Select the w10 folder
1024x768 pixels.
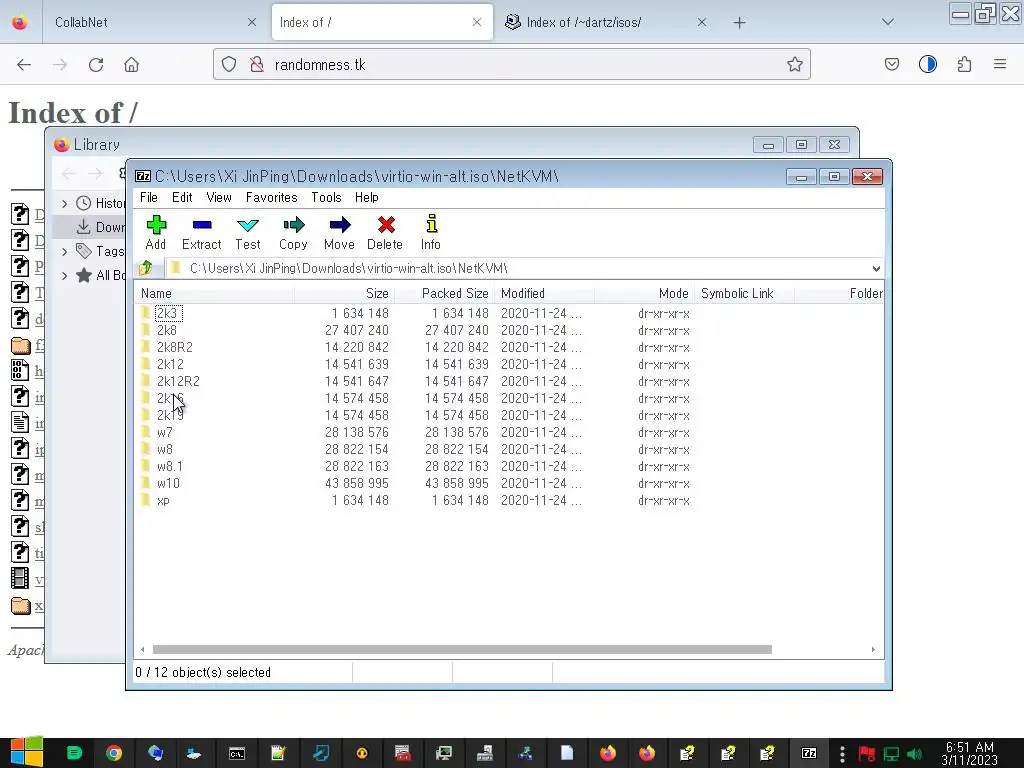coord(168,483)
